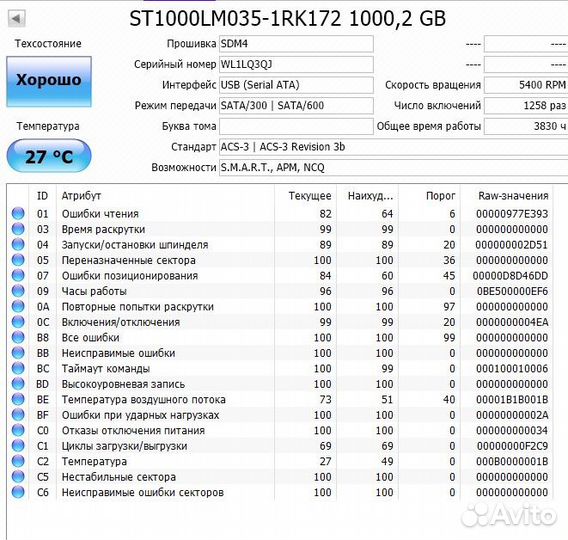Viewport: 568px width, 540px height.
Task: Select status circle for Неисправимые ошибки секторов row
Action: pyautogui.click(x=18, y=492)
